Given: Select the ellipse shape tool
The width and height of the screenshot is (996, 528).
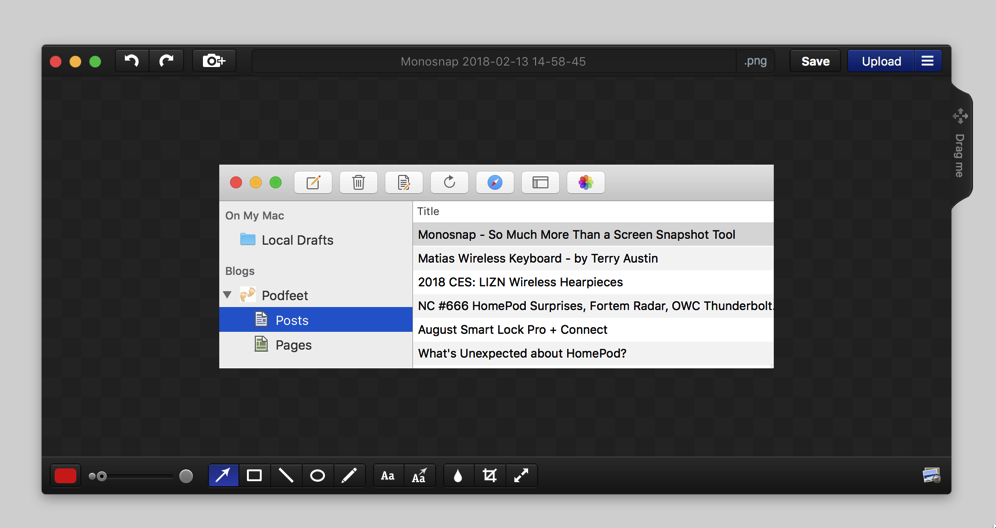Looking at the screenshot, I should (318, 476).
